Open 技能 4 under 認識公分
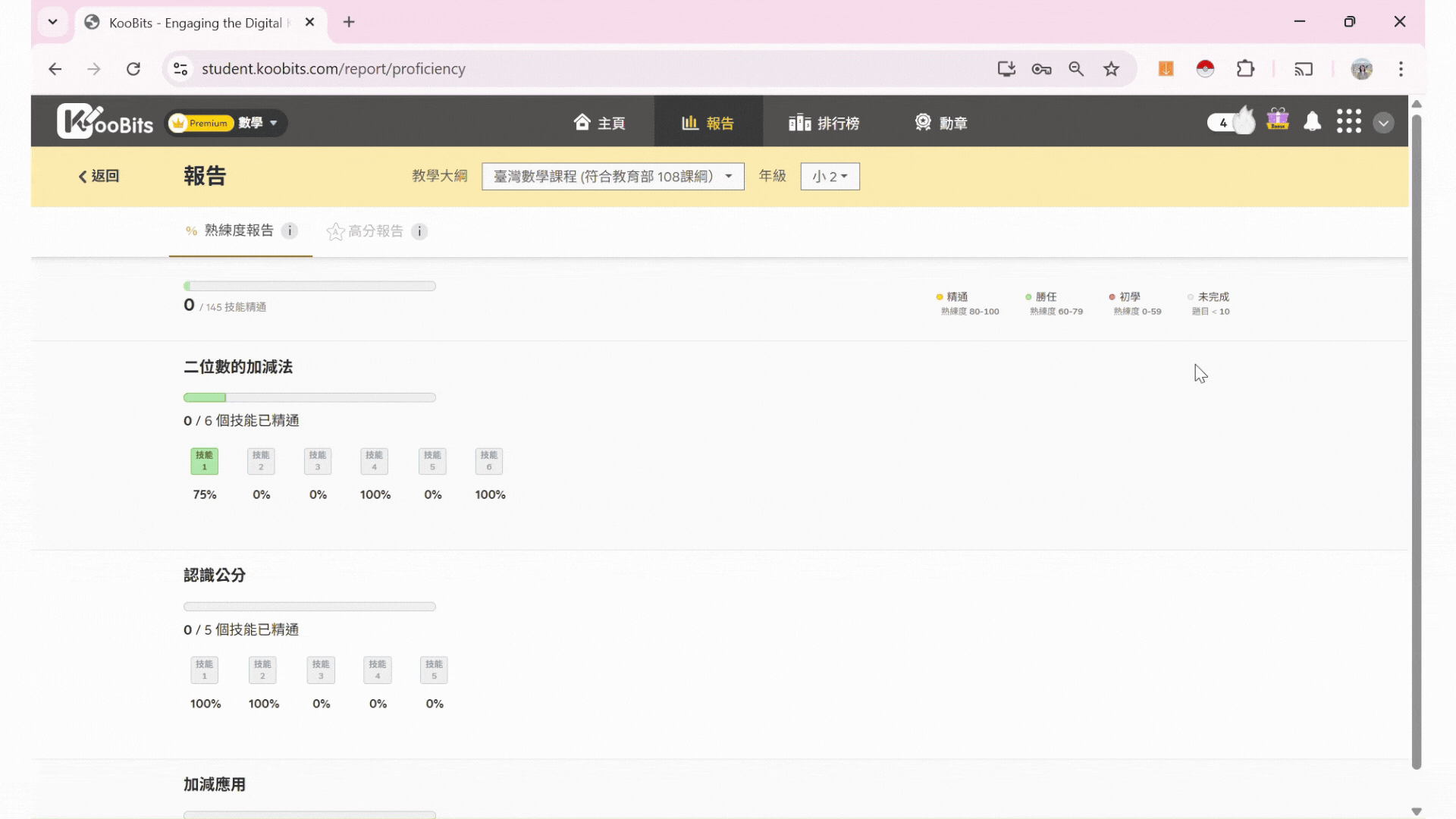Screen dimensions: 1456x819 pyautogui.click(x=378, y=670)
